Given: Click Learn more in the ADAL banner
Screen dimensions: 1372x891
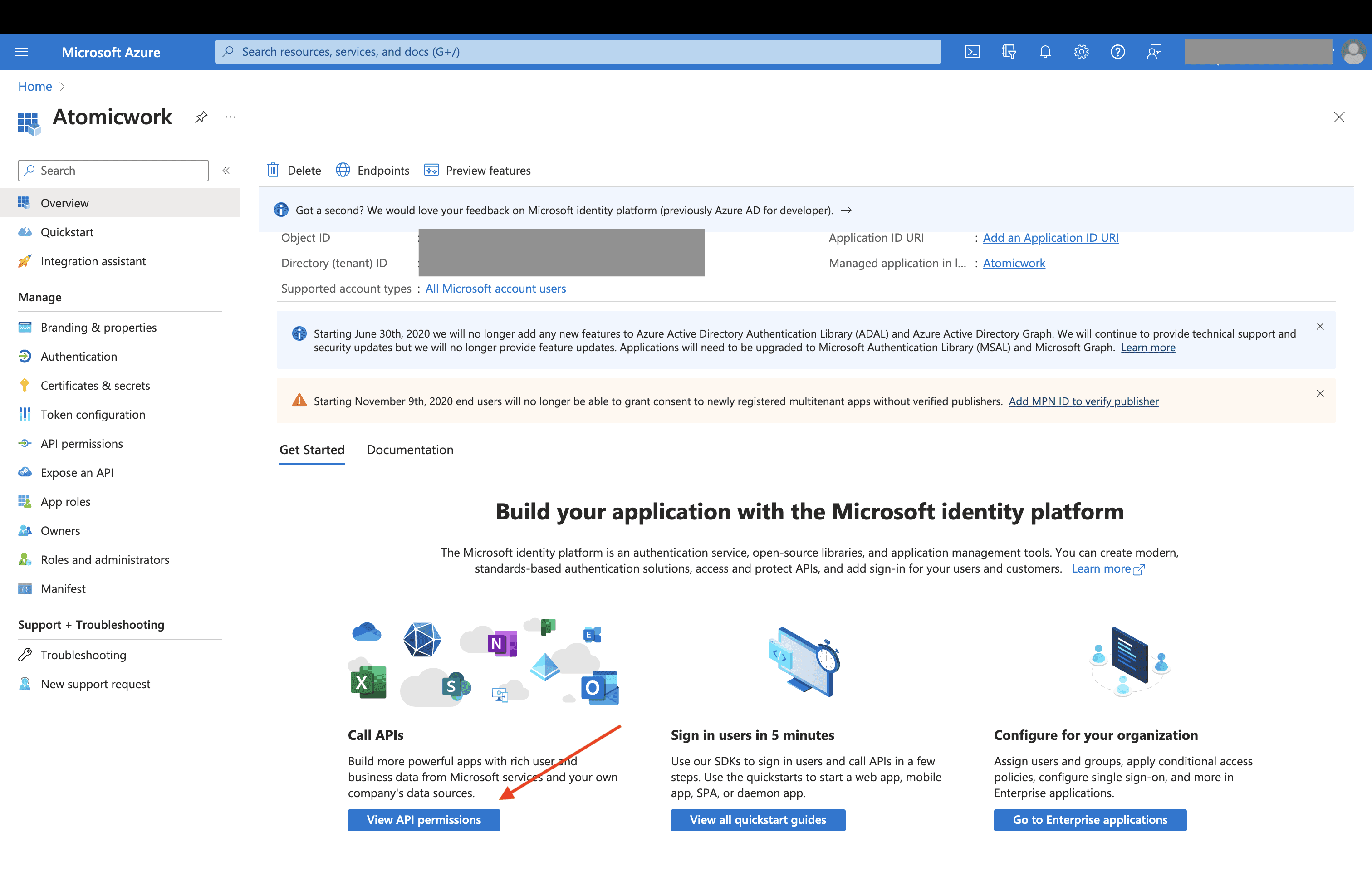Looking at the screenshot, I should tap(1148, 348).
